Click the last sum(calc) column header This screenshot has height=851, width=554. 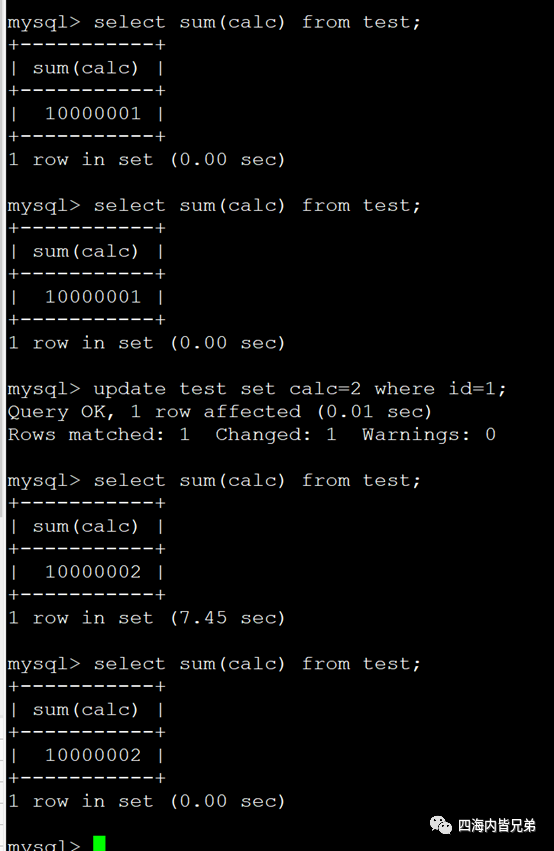pos(86,710)
